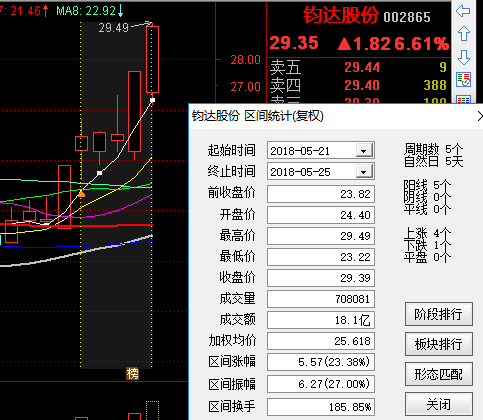
Task: Click the 下跌 1个 statistic
Action: coord(427,246)
